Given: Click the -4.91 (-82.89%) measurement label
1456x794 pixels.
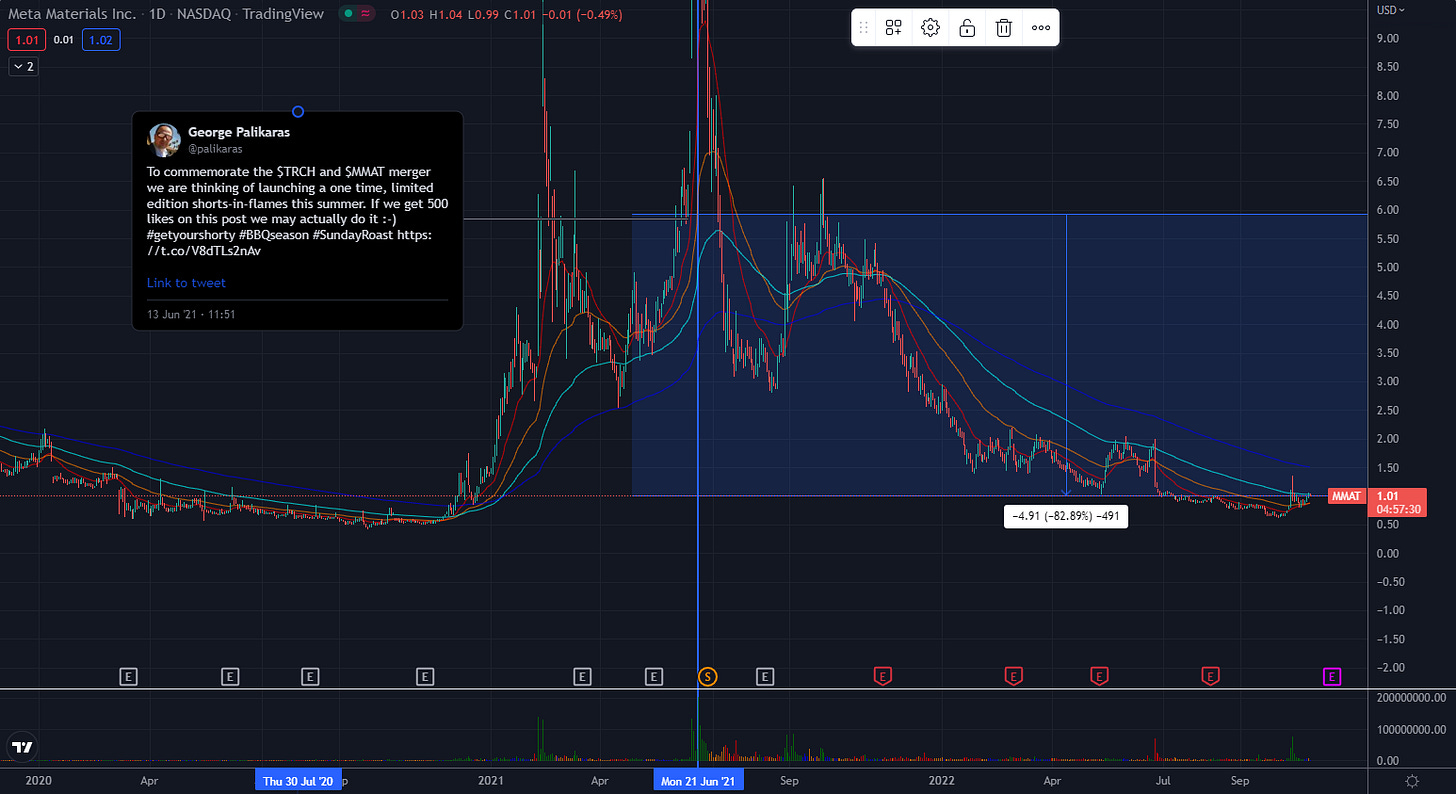Looking at the screenshot, I should 1064,516.
